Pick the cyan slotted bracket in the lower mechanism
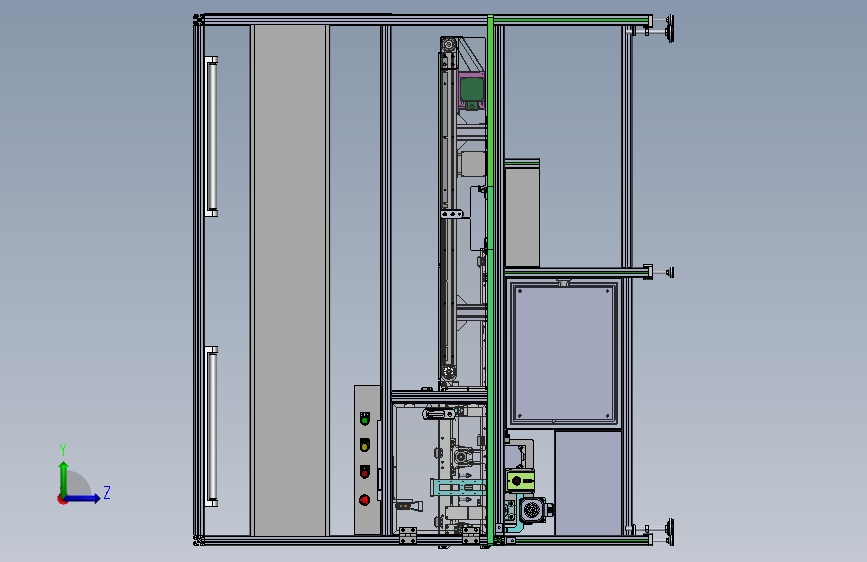867x562 pixels. pyautogui.click(x=458, y=487)
